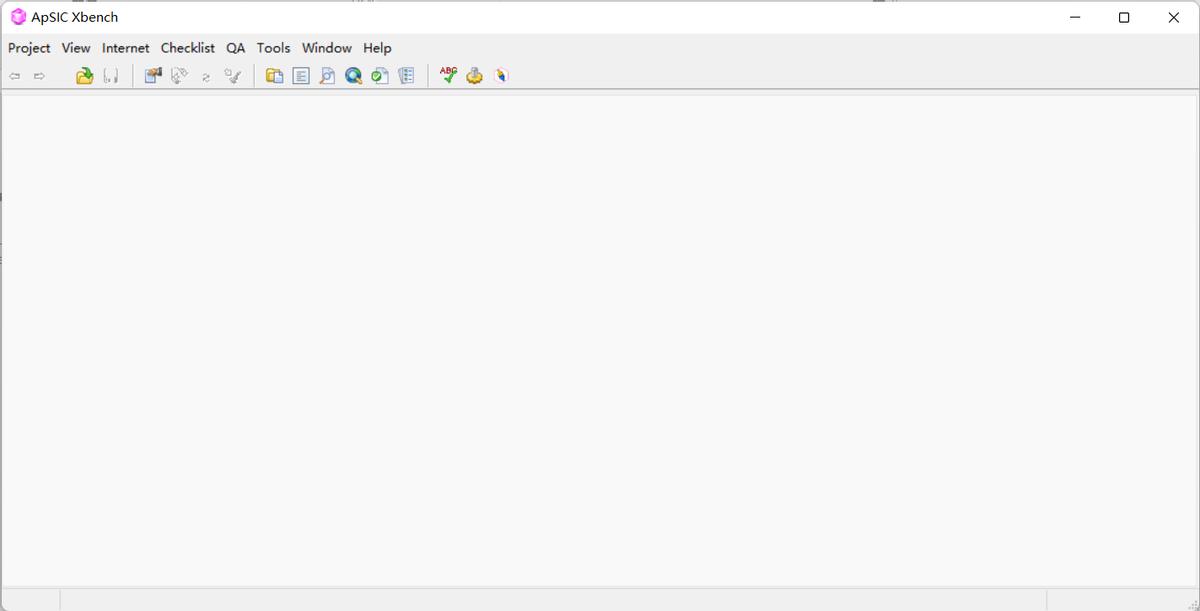This screenshot has width=1200, height=611.
Task: Click the ApSIC Xbench pink logo icon
Action: (x=18, y=17)
